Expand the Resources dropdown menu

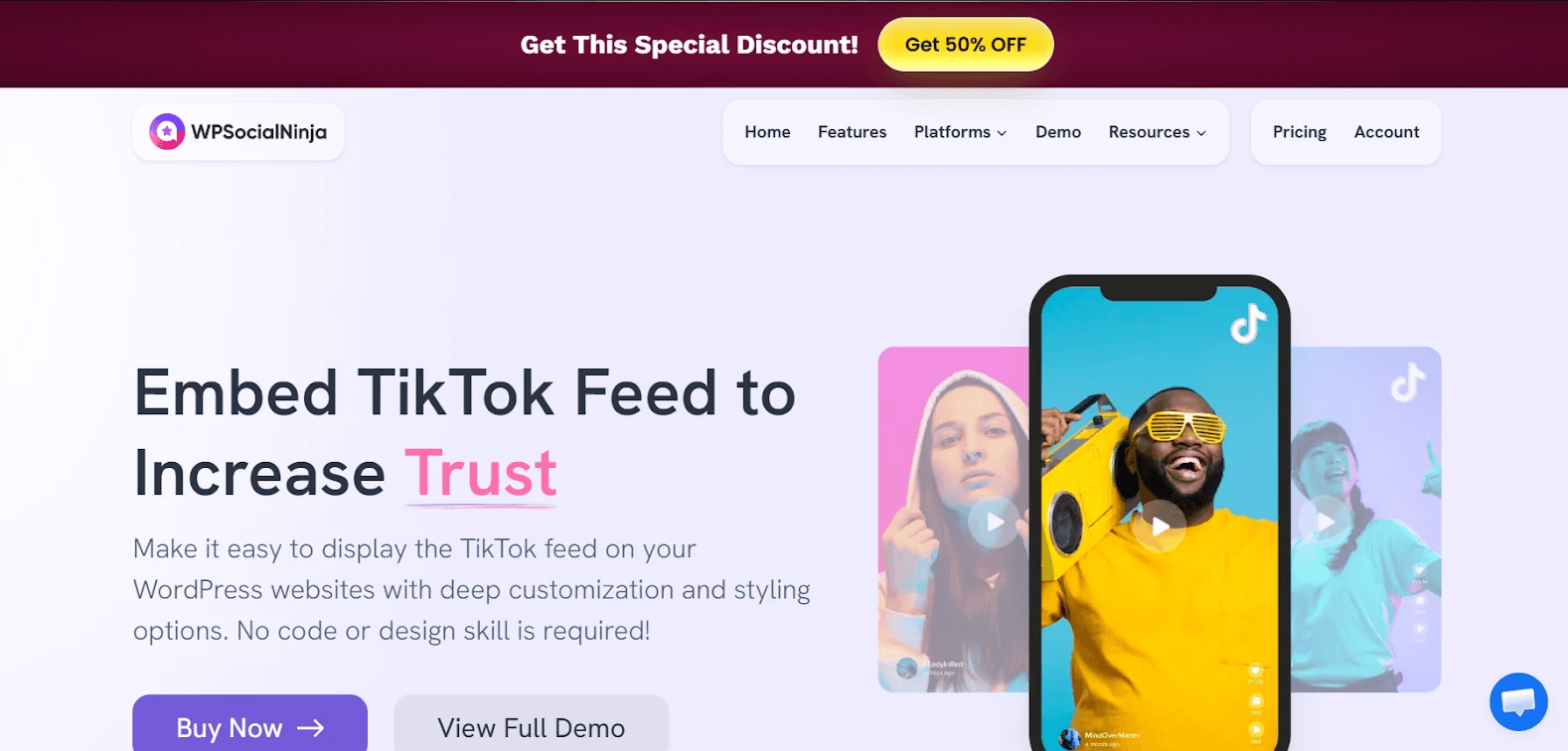1158,132
